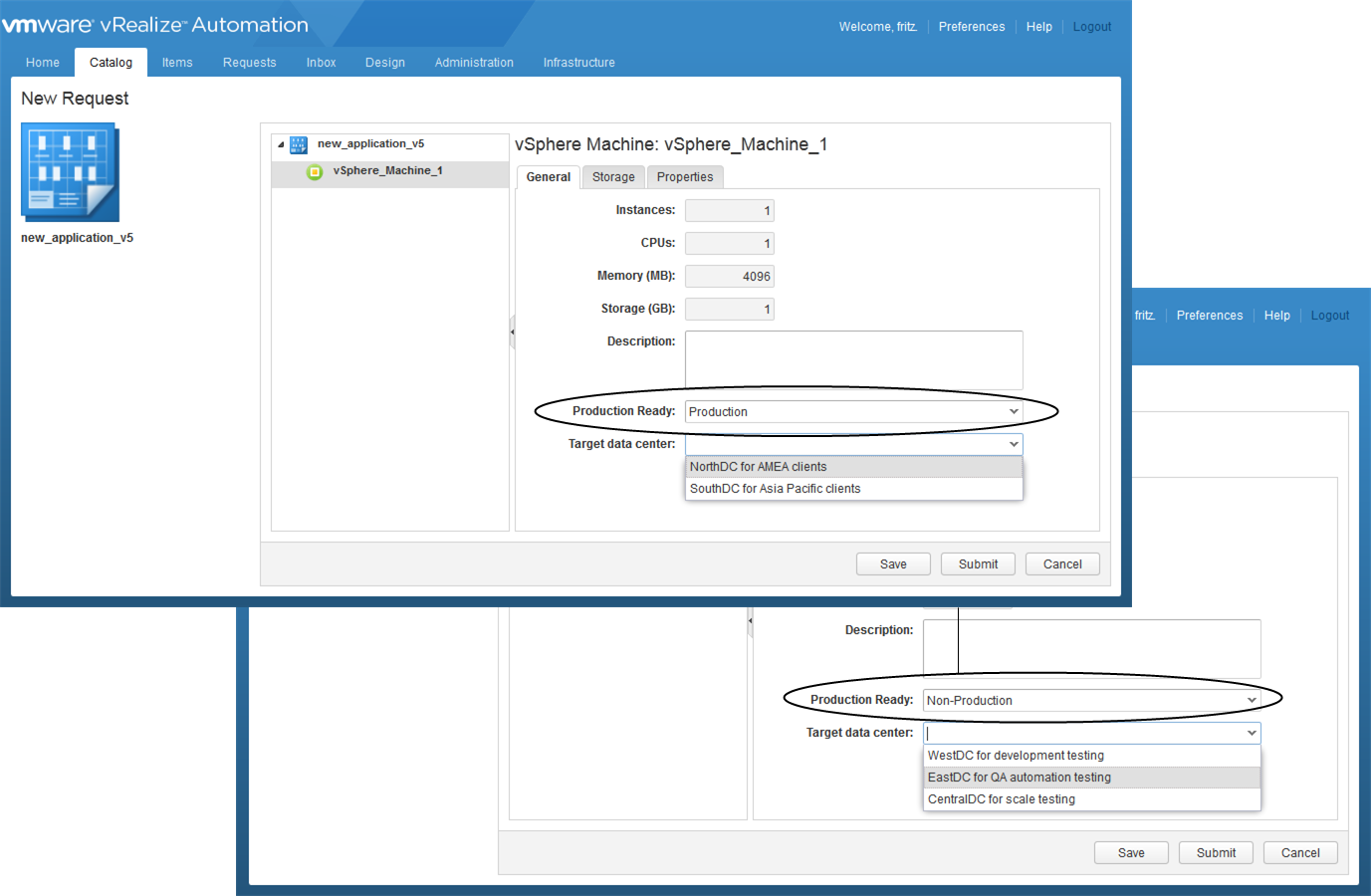Click the Storage (GB) value field
The width and height of the screenshot is (1371, 896).
click(x=730, y=309)
